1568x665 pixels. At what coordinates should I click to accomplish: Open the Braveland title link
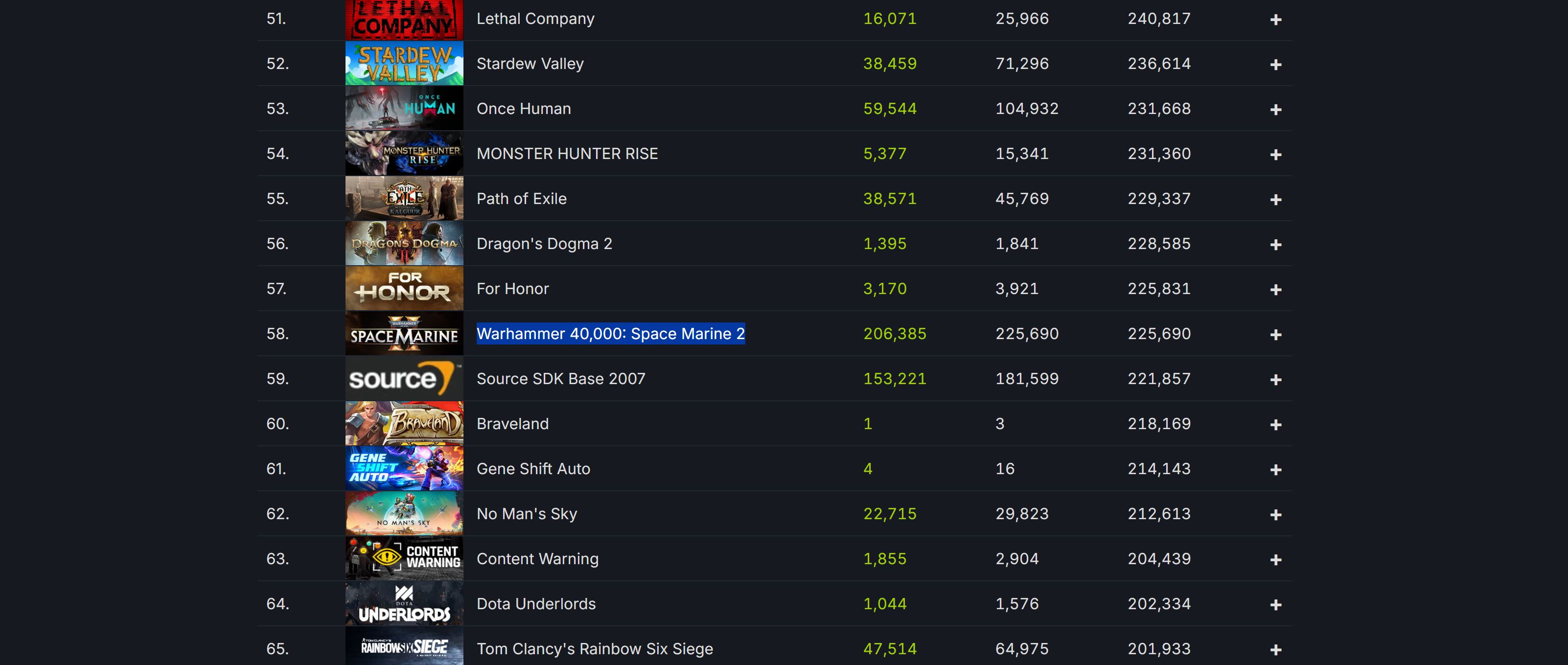512,424
